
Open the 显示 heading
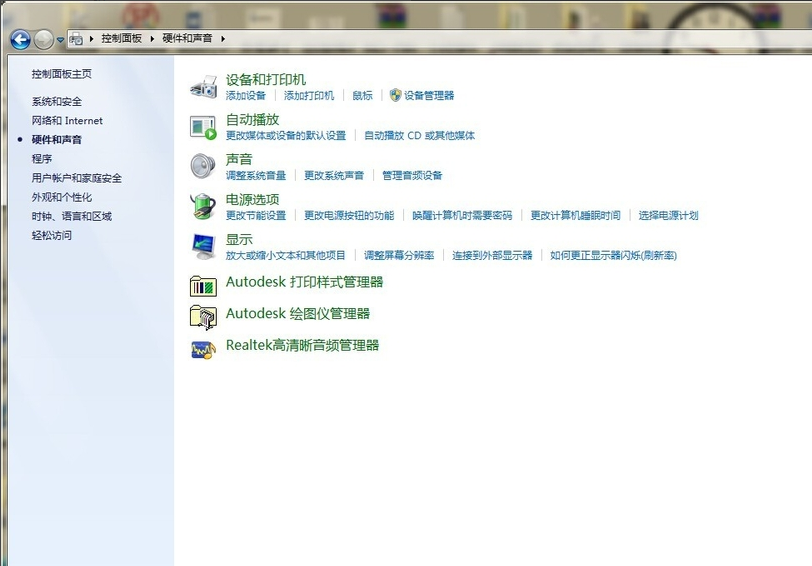pyautogui.click(x=239, y=239)
